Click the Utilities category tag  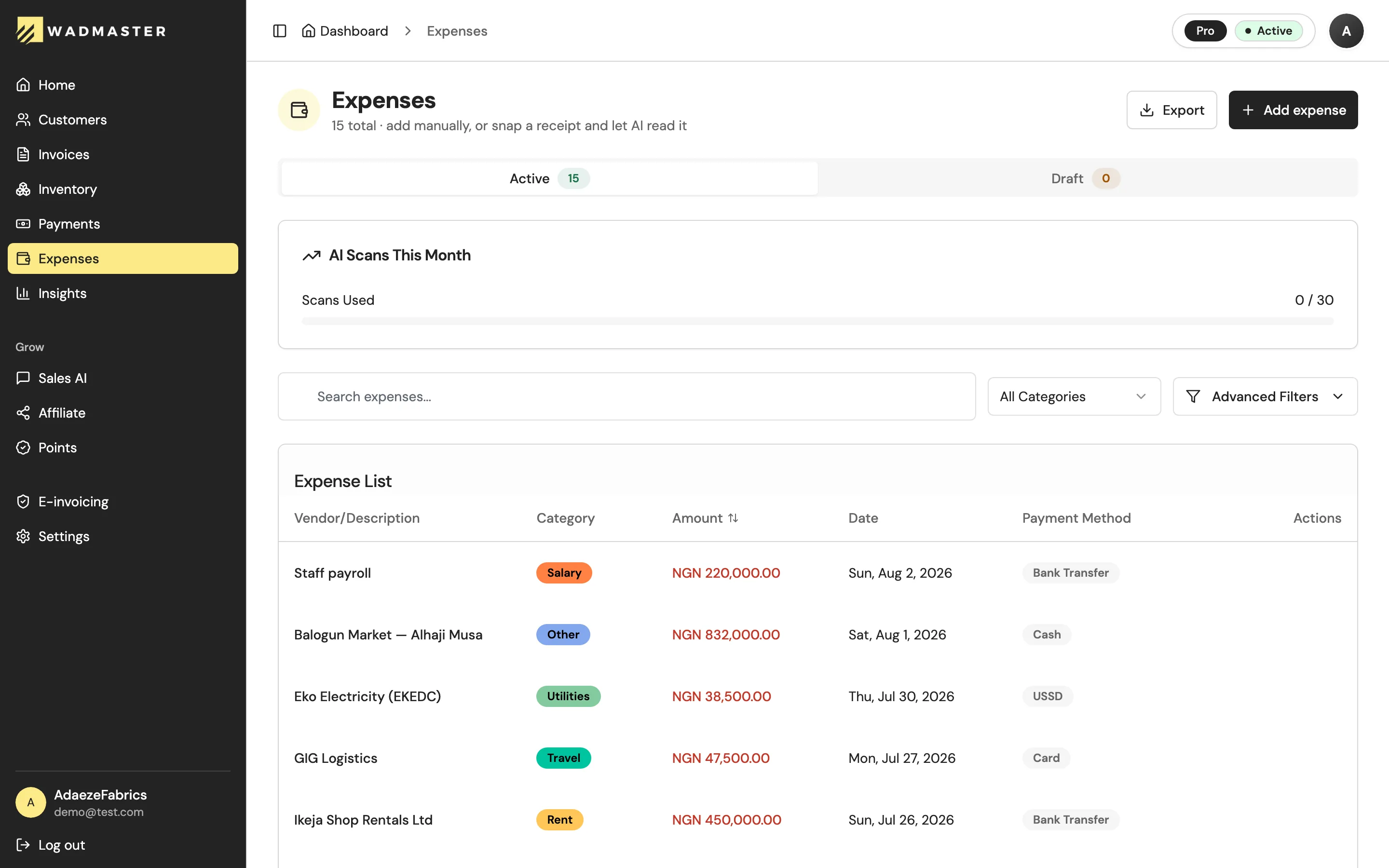click(x=568, y=696)
